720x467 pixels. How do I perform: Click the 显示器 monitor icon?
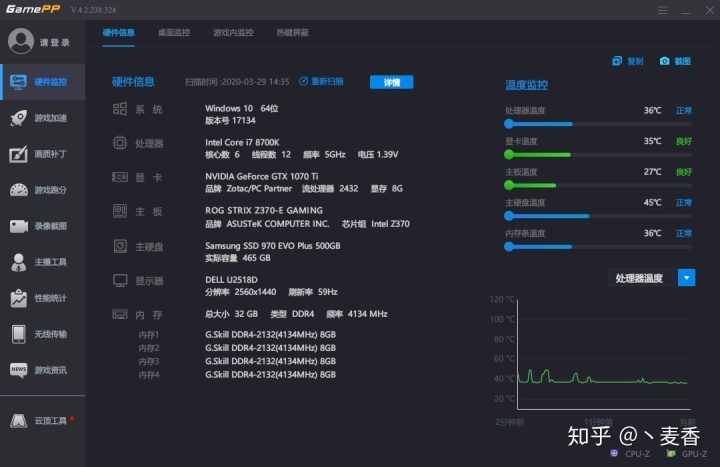tap(120, 280)
